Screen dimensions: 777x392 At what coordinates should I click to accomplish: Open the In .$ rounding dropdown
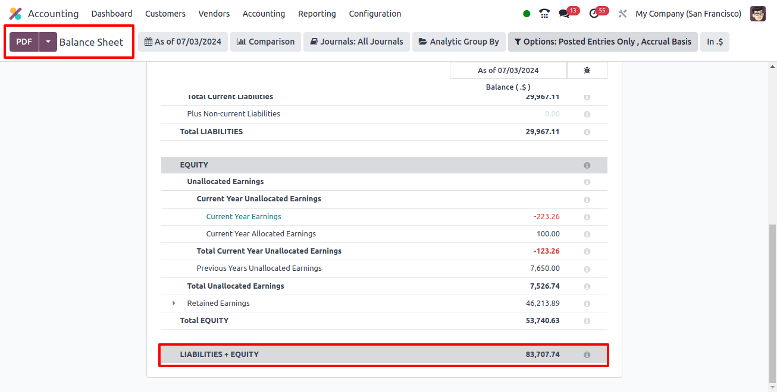(x=715, y=42)
